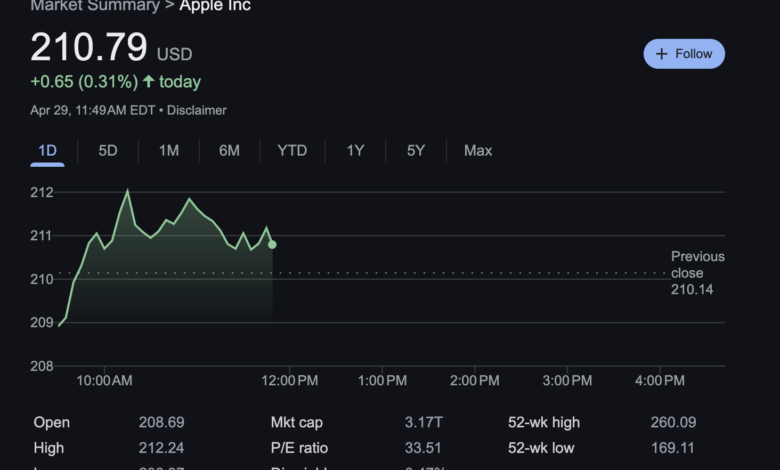Screen dimensions: 780x470
Task: Click the 52-wk high label
Action: click(544, 422)
